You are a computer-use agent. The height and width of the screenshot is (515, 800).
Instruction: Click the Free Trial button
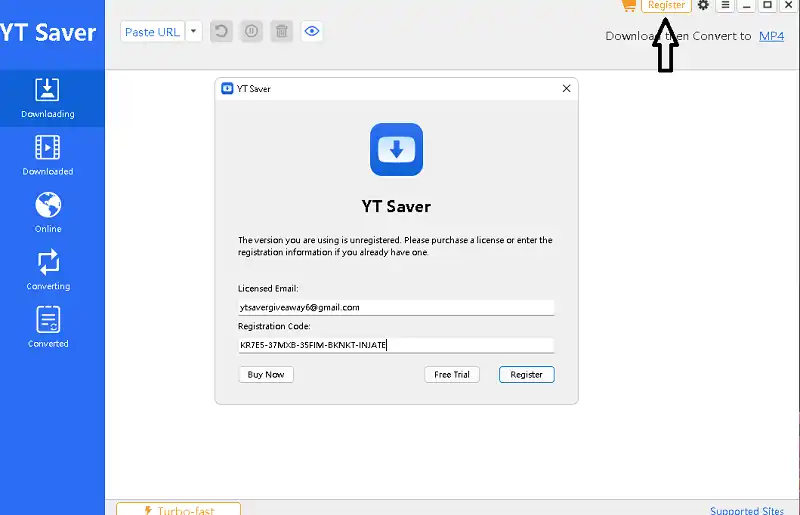click(452, 375)
